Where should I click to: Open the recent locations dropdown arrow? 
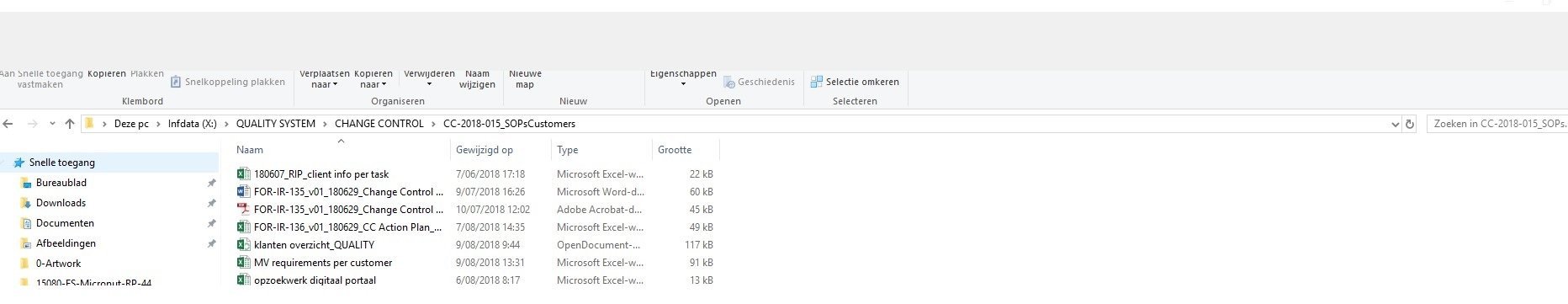click(52, 124)
